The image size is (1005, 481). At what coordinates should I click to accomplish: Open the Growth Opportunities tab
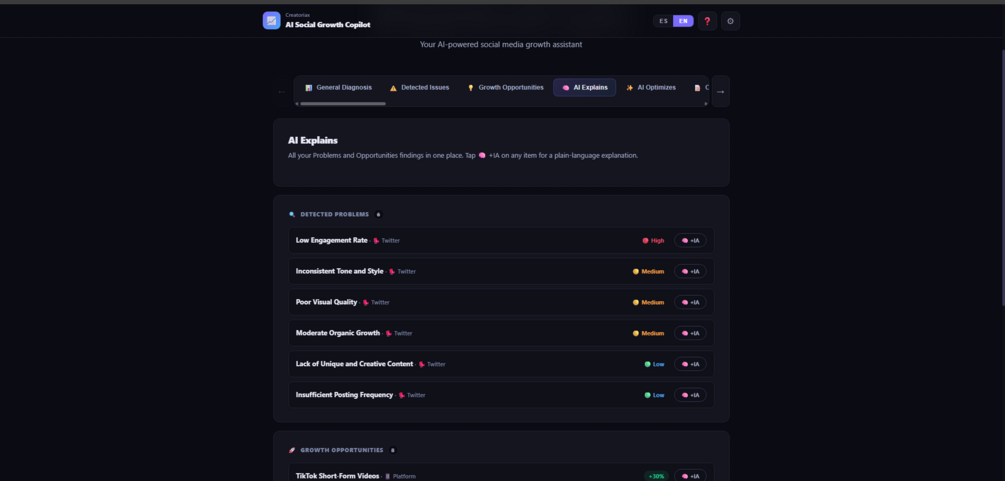coord(505,87)
